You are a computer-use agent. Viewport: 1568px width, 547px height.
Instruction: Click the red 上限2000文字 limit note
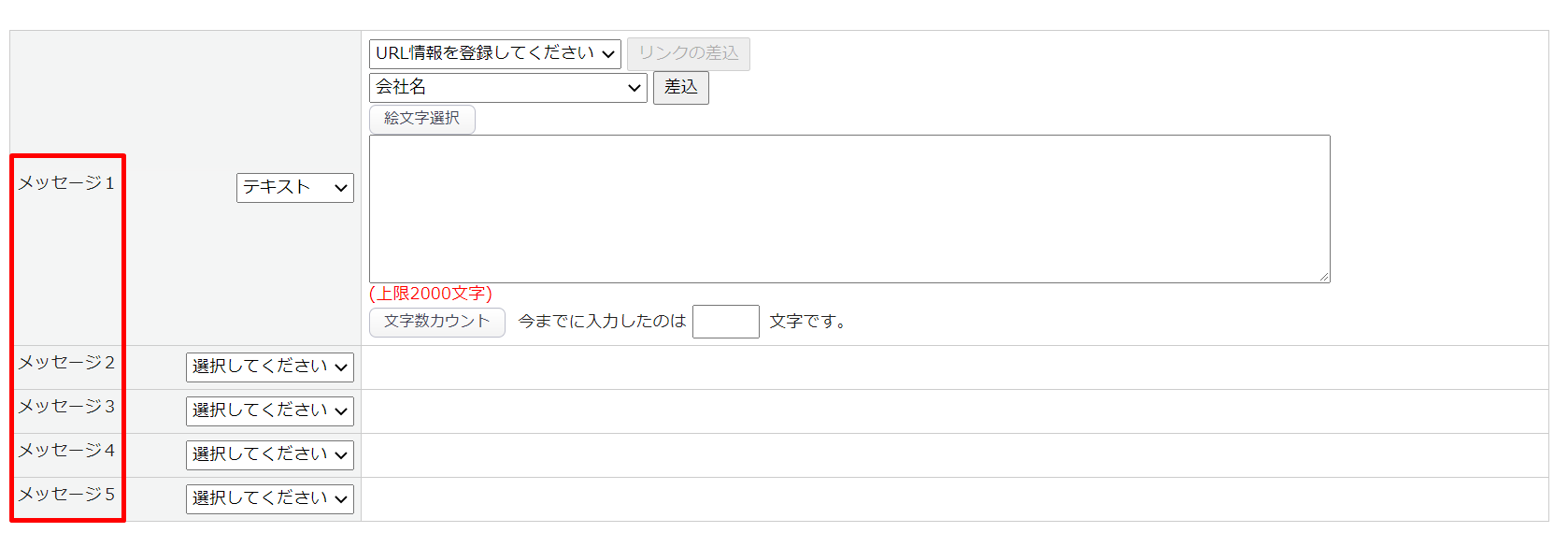coord(431,294)
